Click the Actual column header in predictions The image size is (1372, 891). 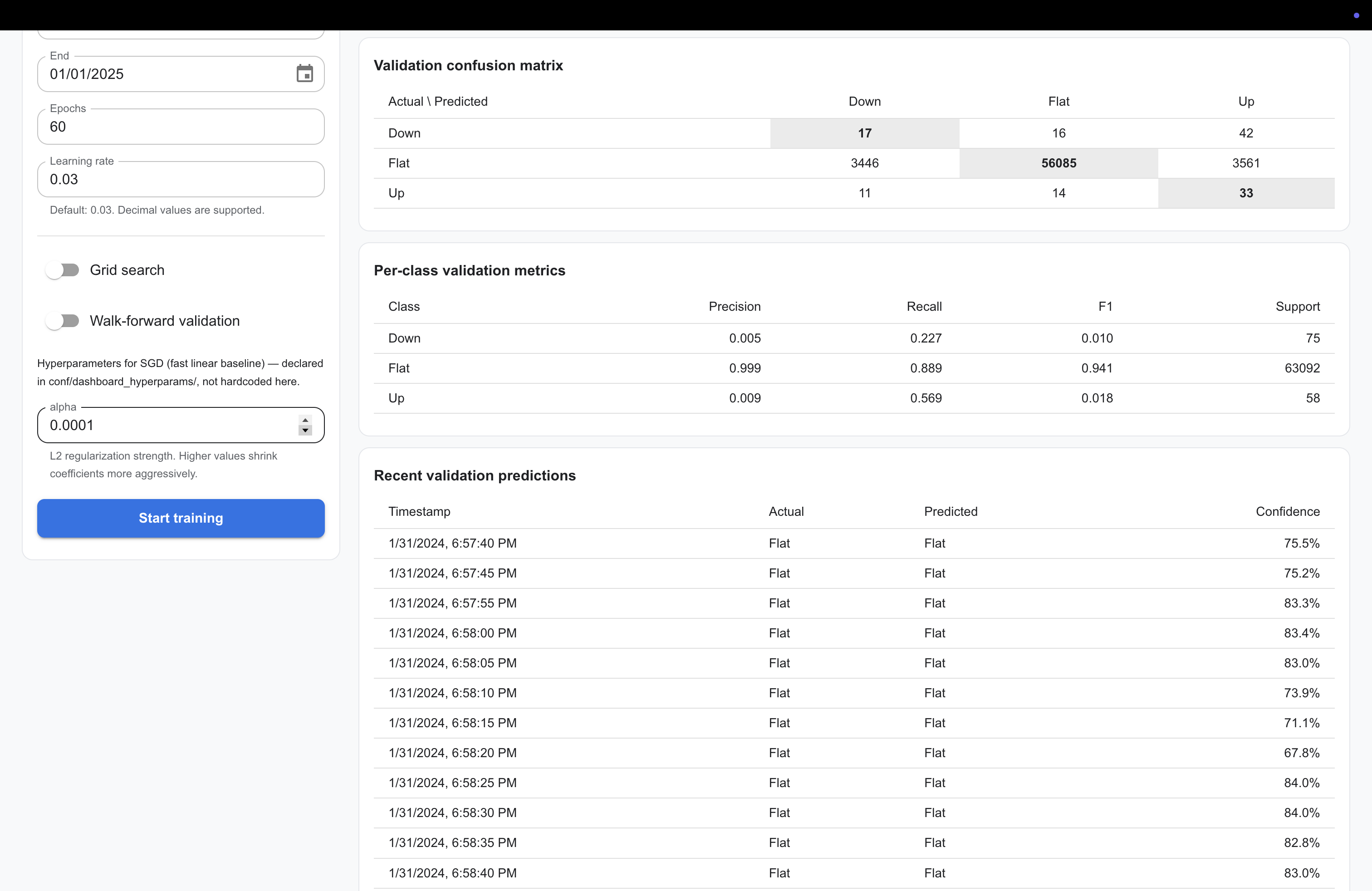[x=786, y=512]
